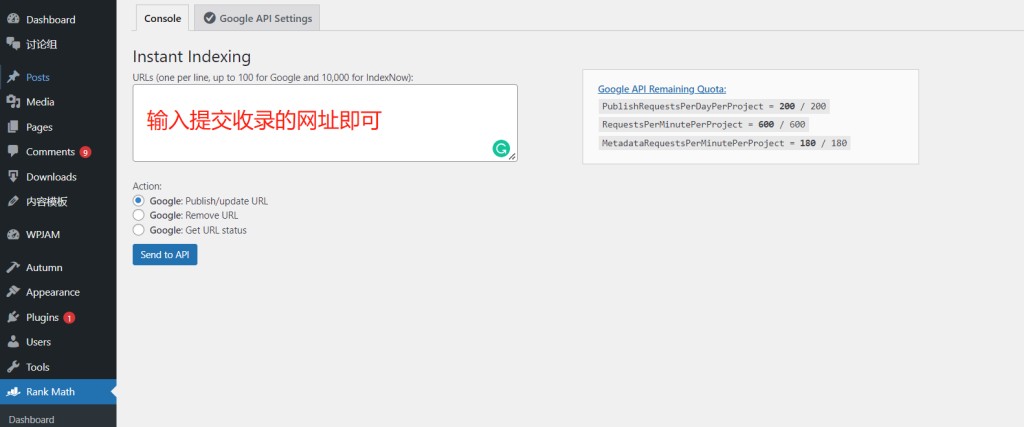This screenshot has width=1024, height=427.
Task: Click the checkmark icon on Google API Settings tab
Action: point(210,18)
